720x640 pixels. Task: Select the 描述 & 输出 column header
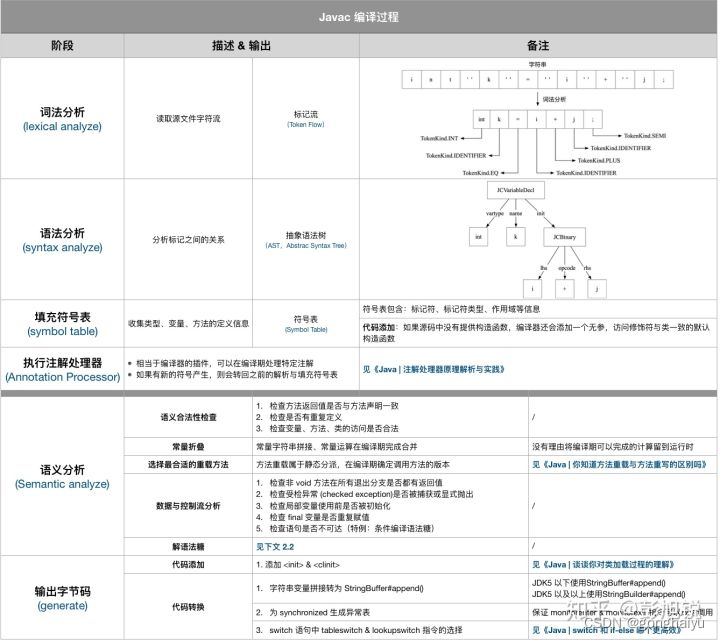tap(242, 45)
